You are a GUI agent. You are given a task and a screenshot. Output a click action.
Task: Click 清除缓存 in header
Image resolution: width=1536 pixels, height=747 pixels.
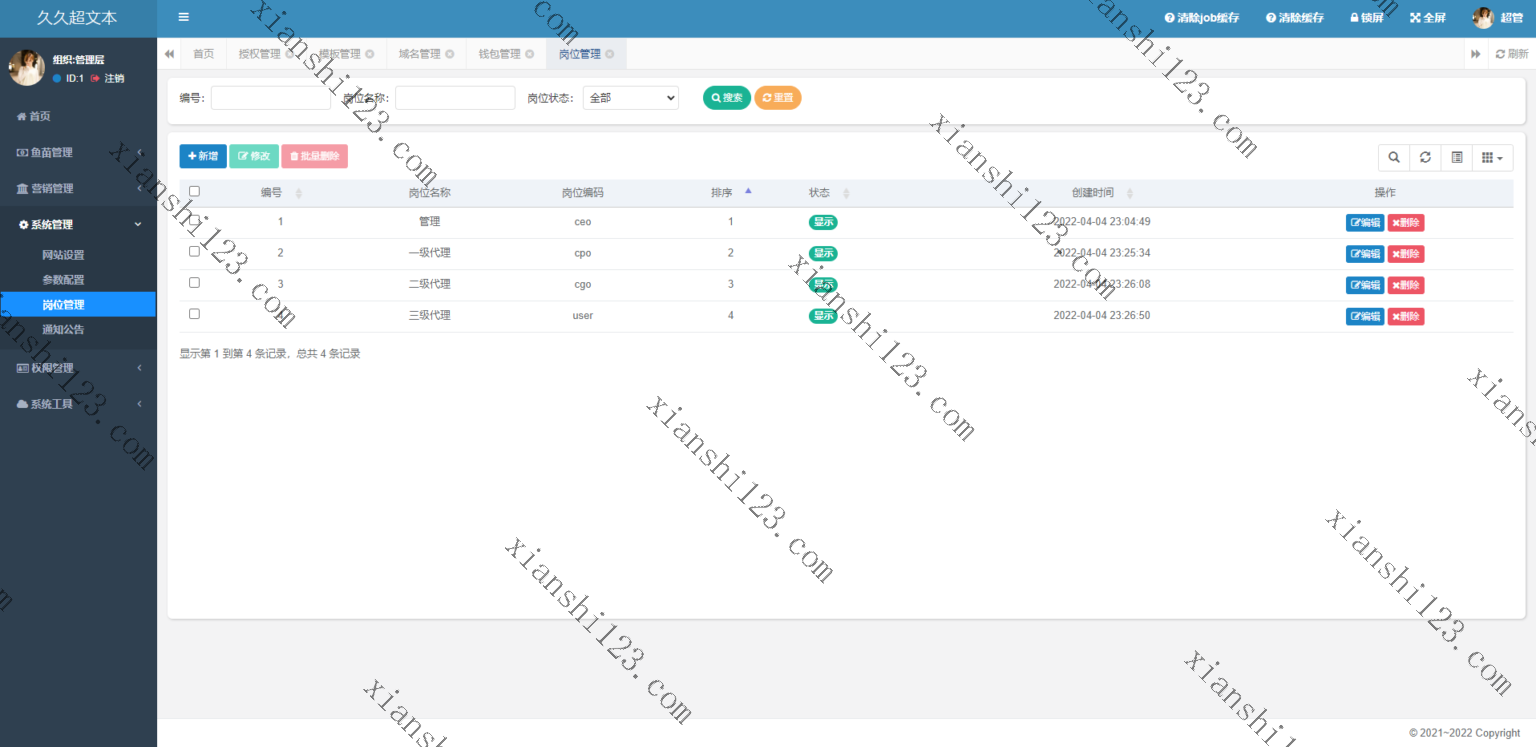[1295, 18]
